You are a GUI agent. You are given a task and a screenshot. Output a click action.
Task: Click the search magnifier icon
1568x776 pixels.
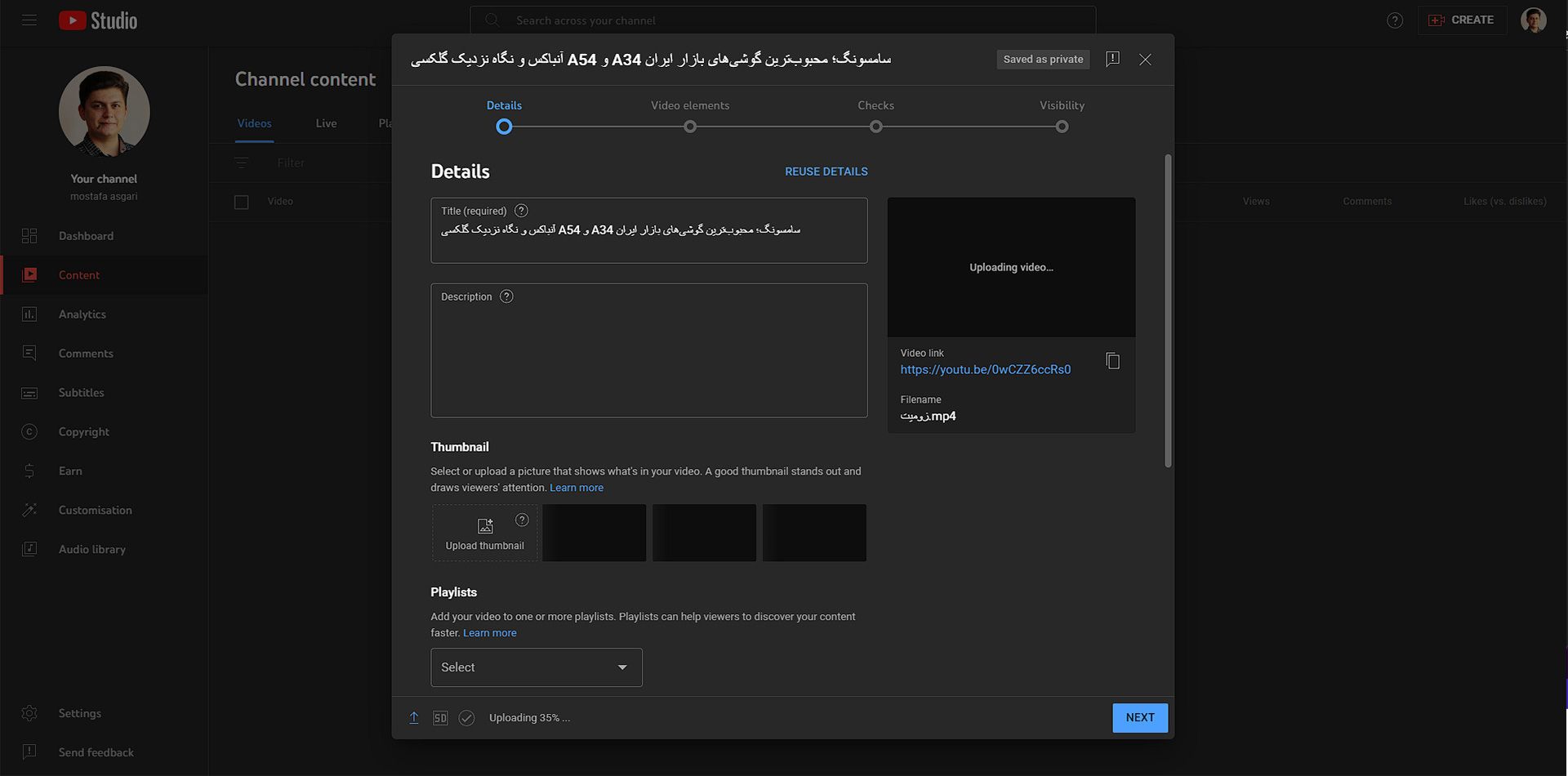[x=492, y=20]
